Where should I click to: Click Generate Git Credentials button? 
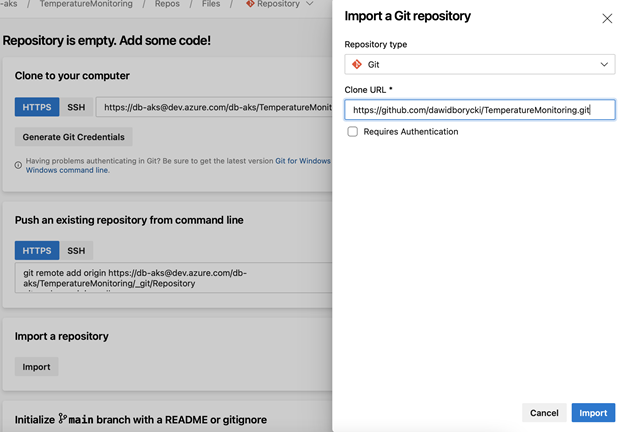[x=74, y=137]
